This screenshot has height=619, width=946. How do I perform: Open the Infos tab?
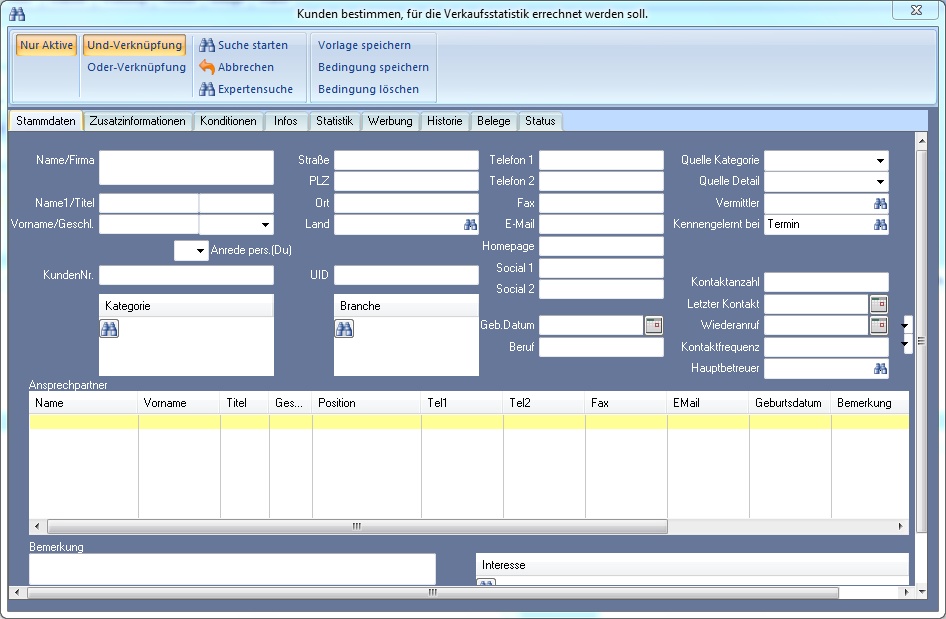tap(285, 121)
